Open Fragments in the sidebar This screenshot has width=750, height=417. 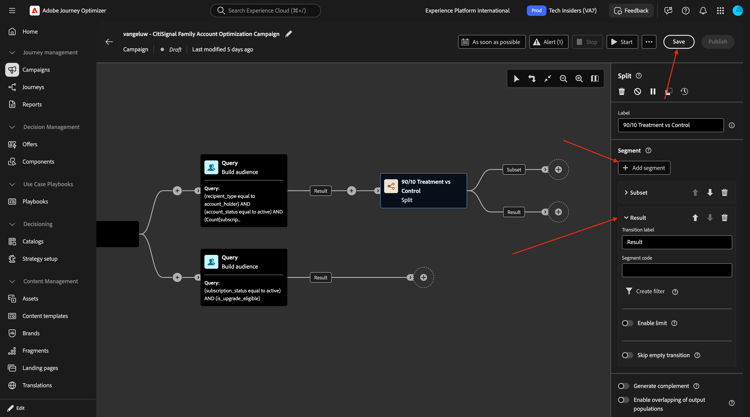35,351
